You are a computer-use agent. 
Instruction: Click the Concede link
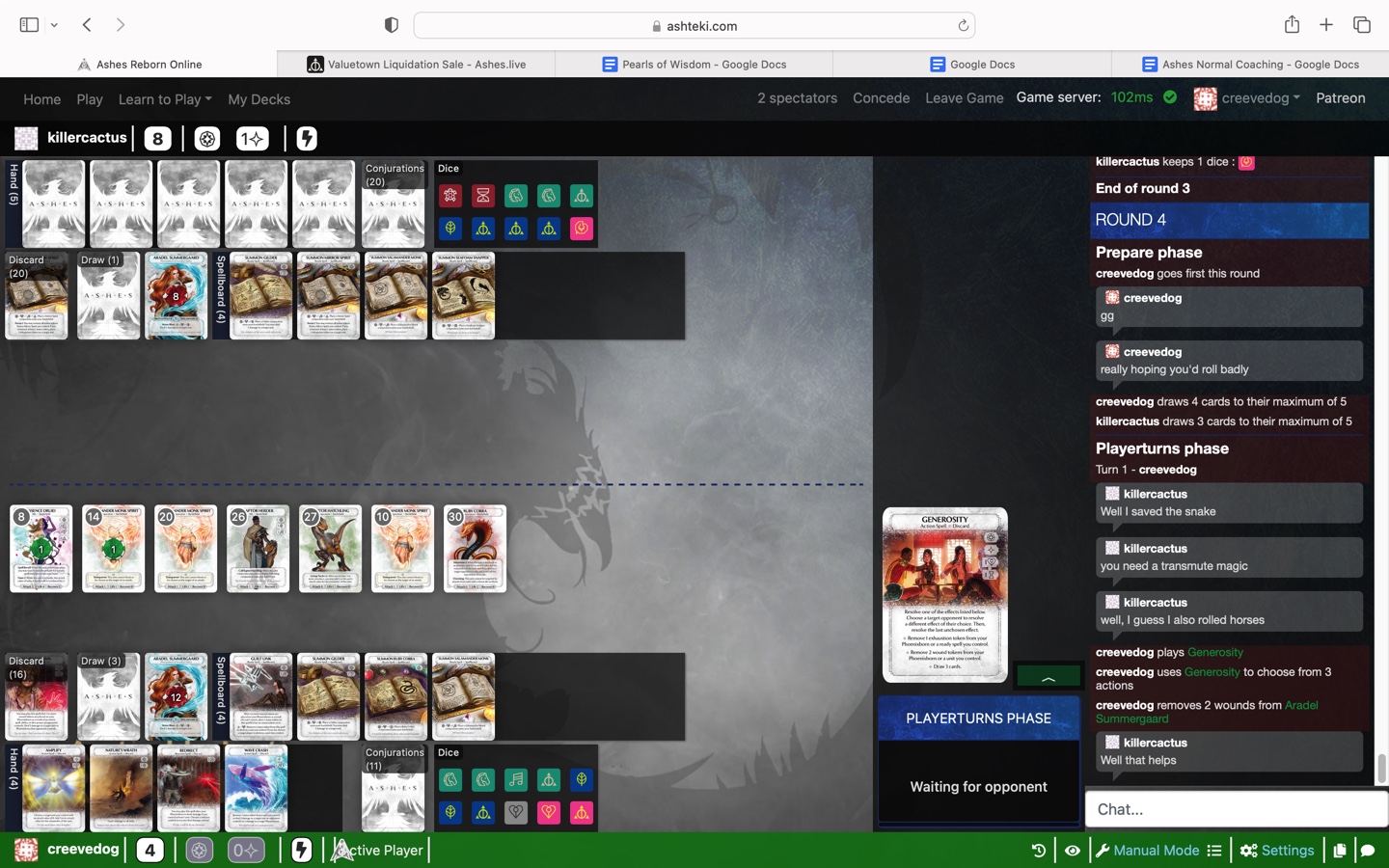(x=881, y=98)
